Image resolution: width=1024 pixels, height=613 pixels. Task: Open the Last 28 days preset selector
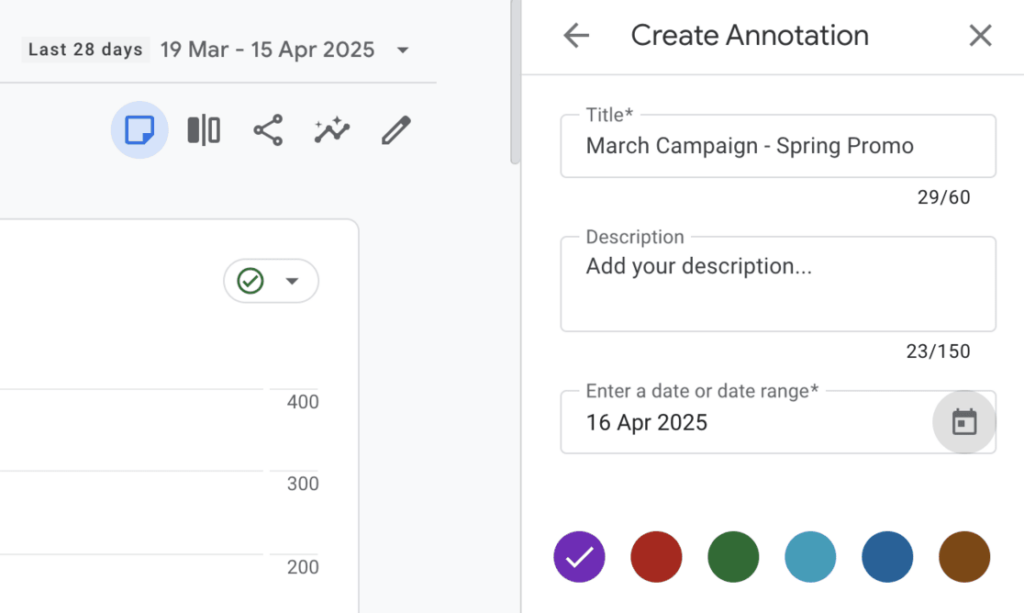[84, 49]
